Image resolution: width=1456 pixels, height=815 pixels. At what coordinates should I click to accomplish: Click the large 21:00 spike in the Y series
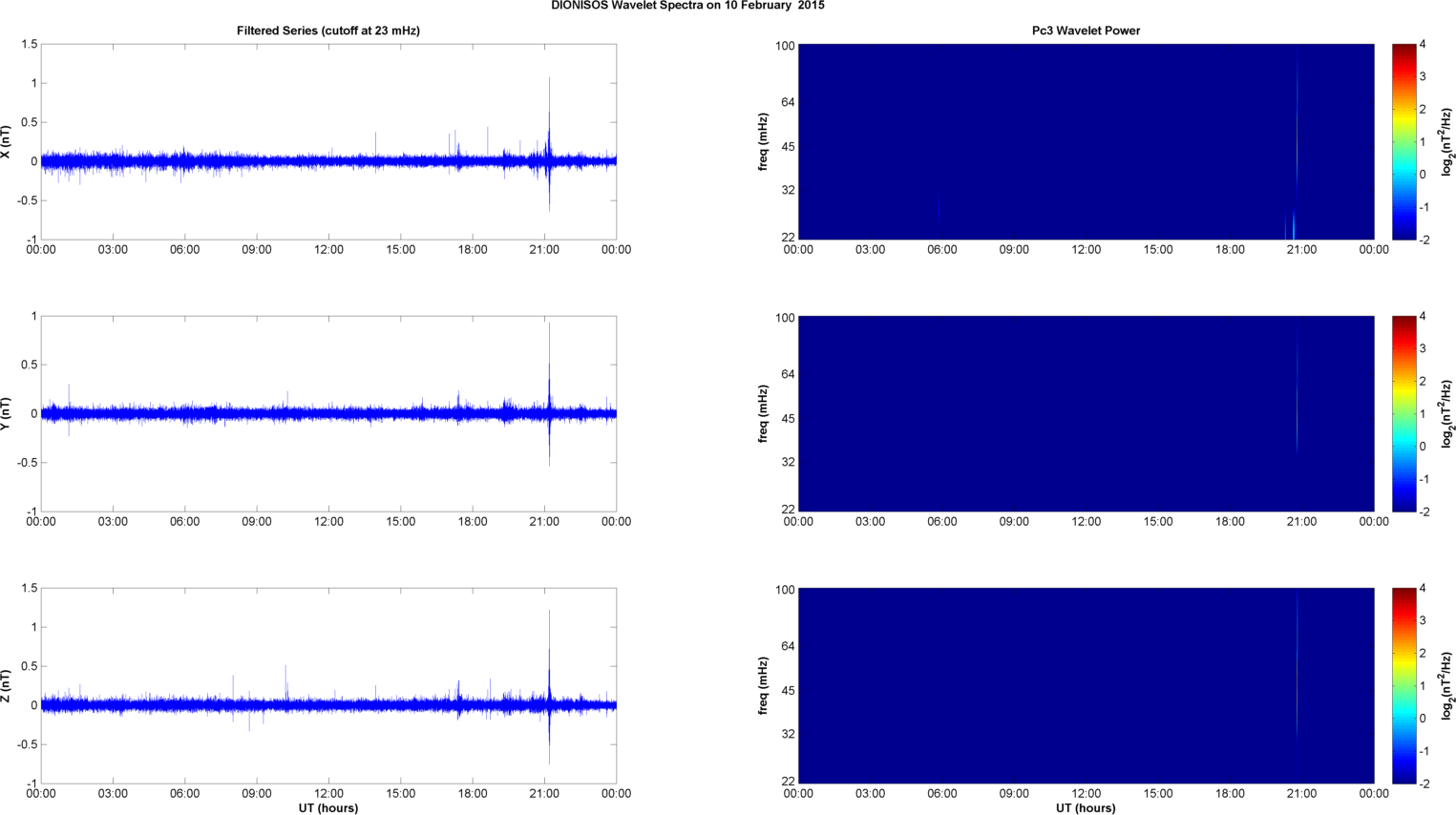point(549,394)
